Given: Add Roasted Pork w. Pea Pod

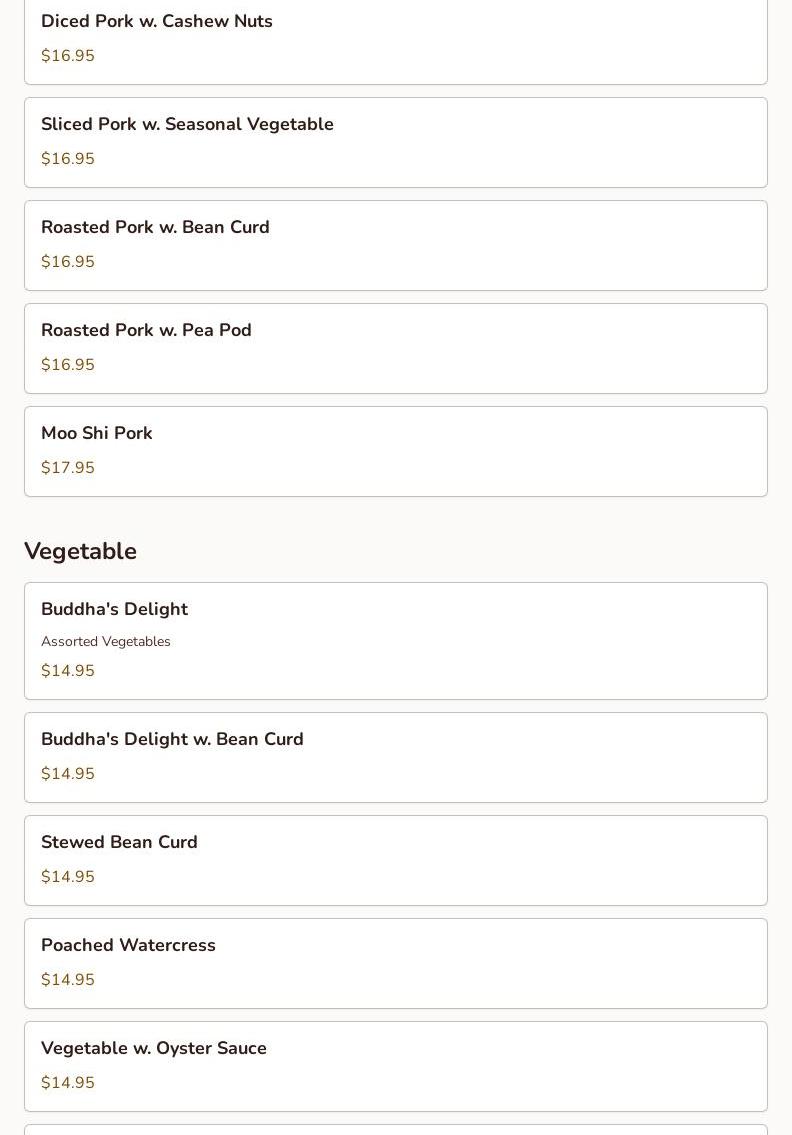Looking at the screenshot, I should 146,331.
